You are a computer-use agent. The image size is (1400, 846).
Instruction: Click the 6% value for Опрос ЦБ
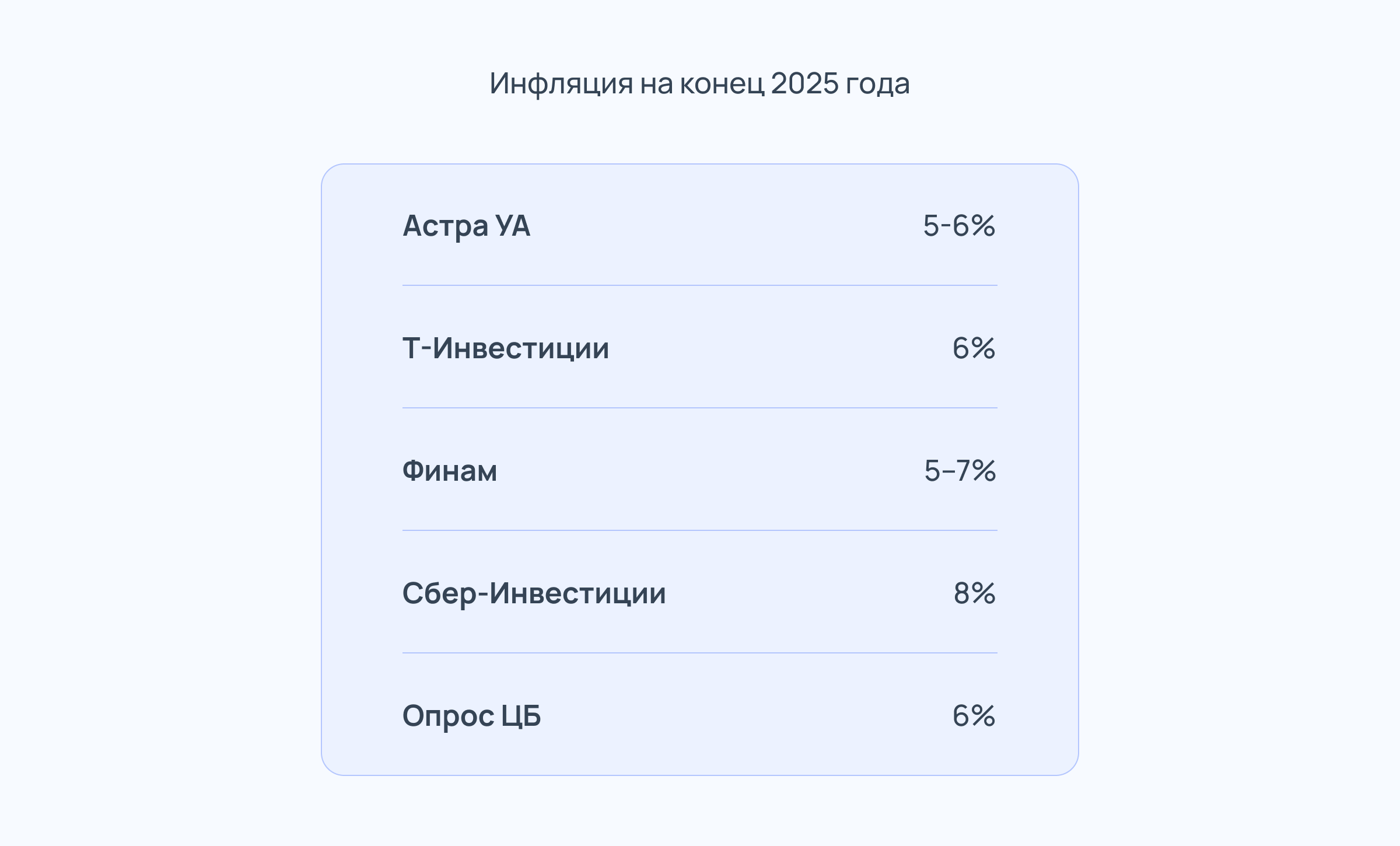click(974, 716)
